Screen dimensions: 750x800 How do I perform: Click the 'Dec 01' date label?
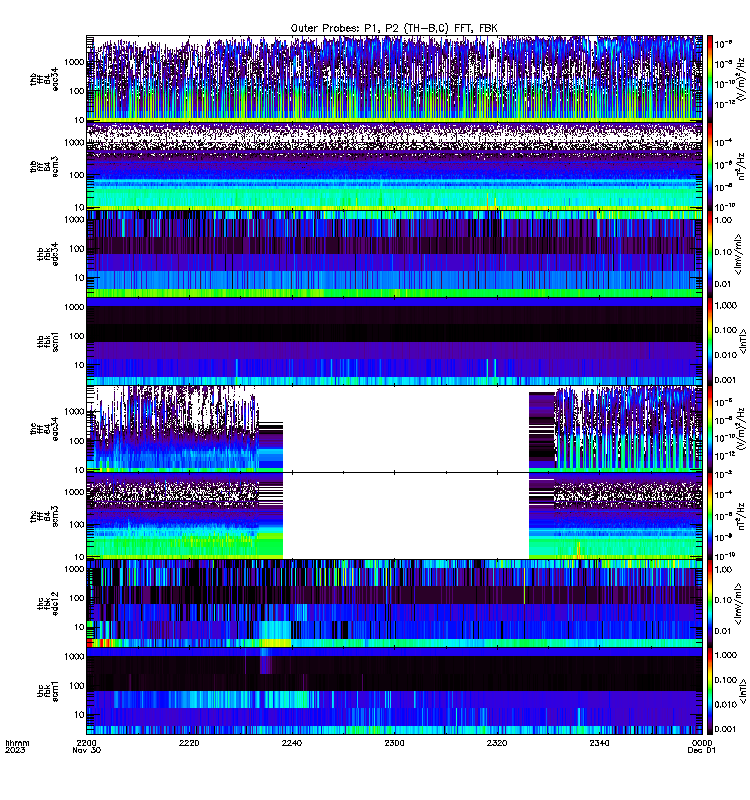[x=702, y=750]
